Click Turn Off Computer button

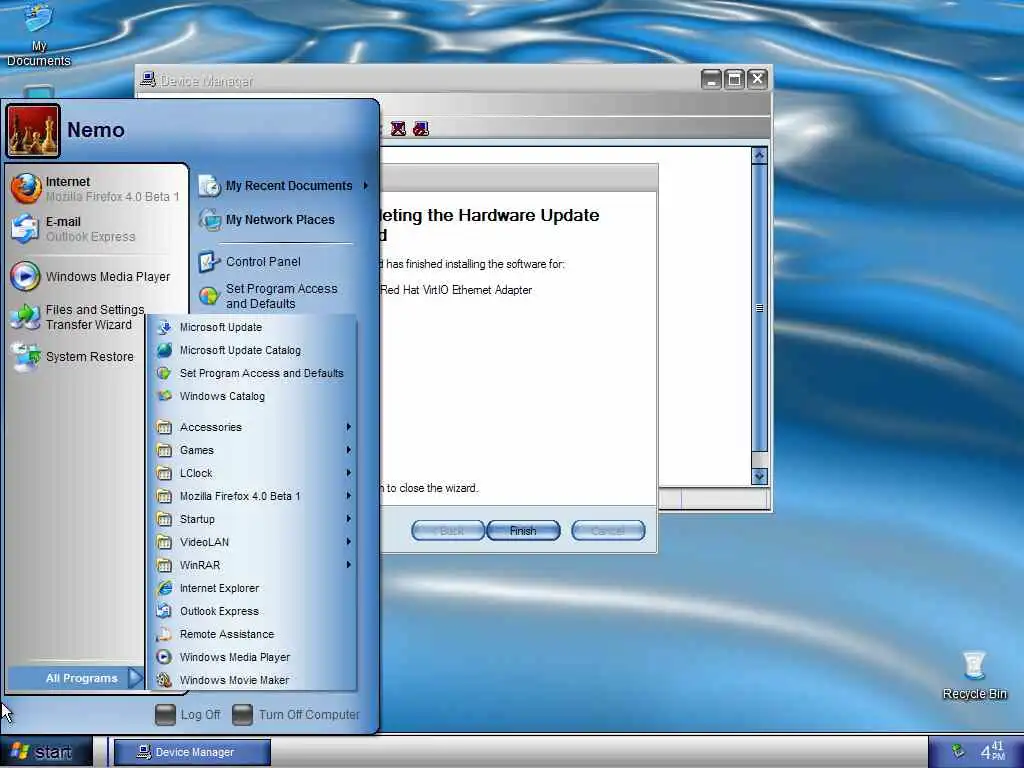point(296,714)
